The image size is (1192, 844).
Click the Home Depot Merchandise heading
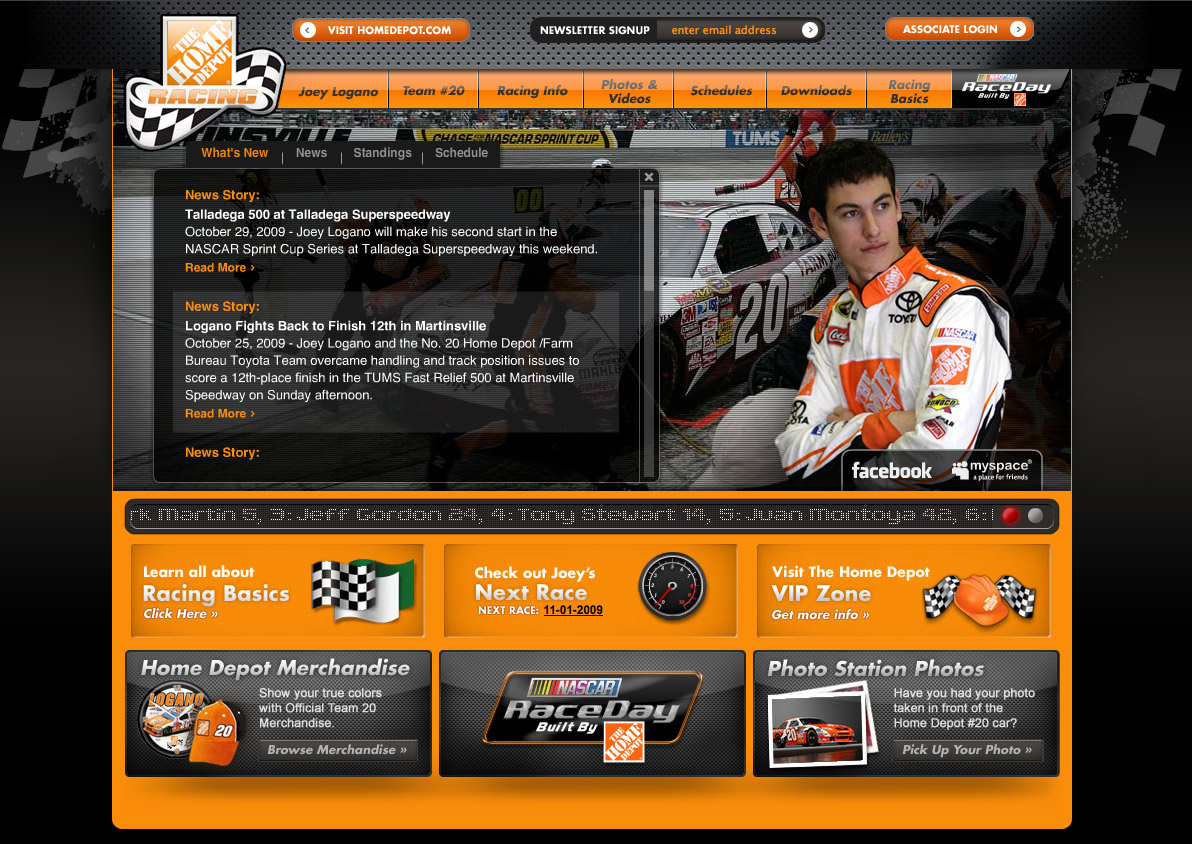(x=275, y=668)
